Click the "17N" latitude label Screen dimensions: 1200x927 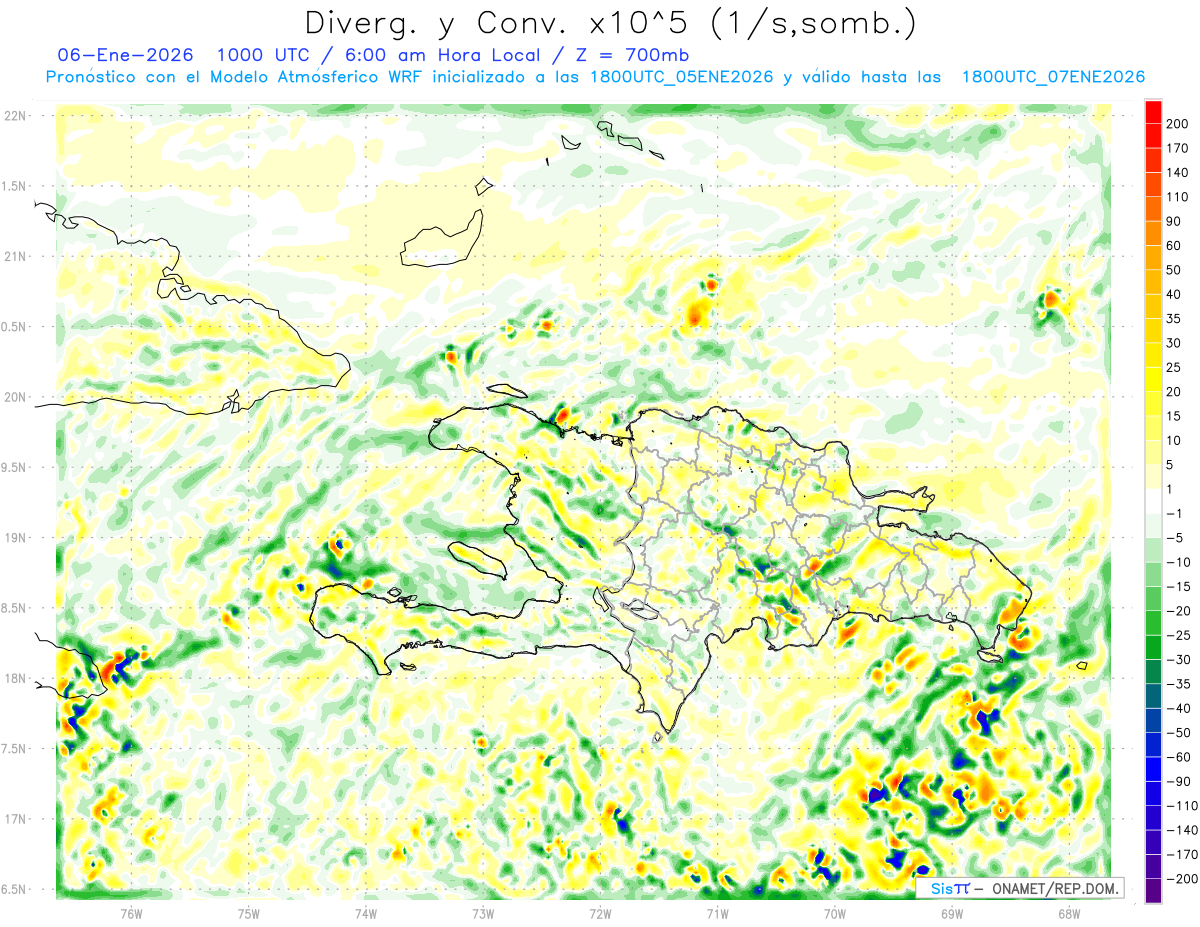pyautogui.click(x=14, y=819)
